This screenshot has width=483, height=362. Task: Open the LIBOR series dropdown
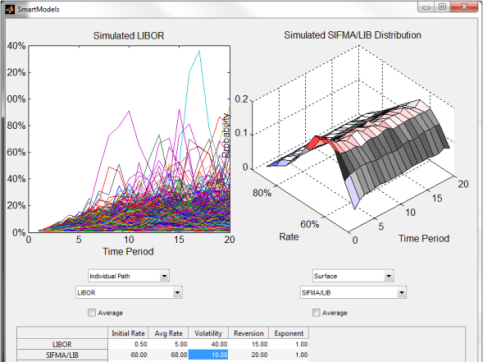coord(129,293)
